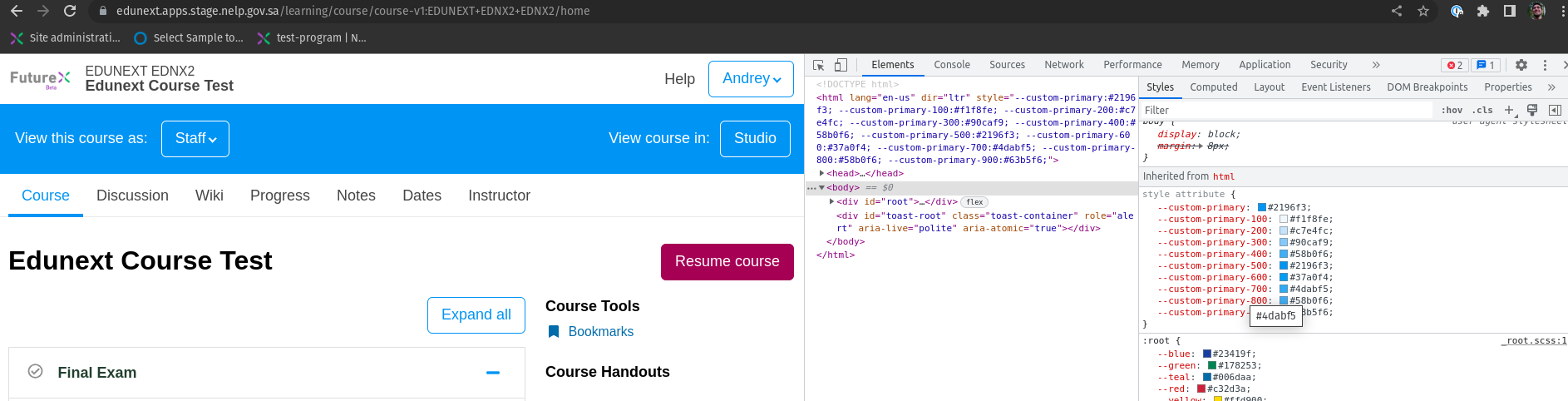Screen dimensions: 1568x401
Task: Open DevTools settings gear
Action: coord(1521,65)
